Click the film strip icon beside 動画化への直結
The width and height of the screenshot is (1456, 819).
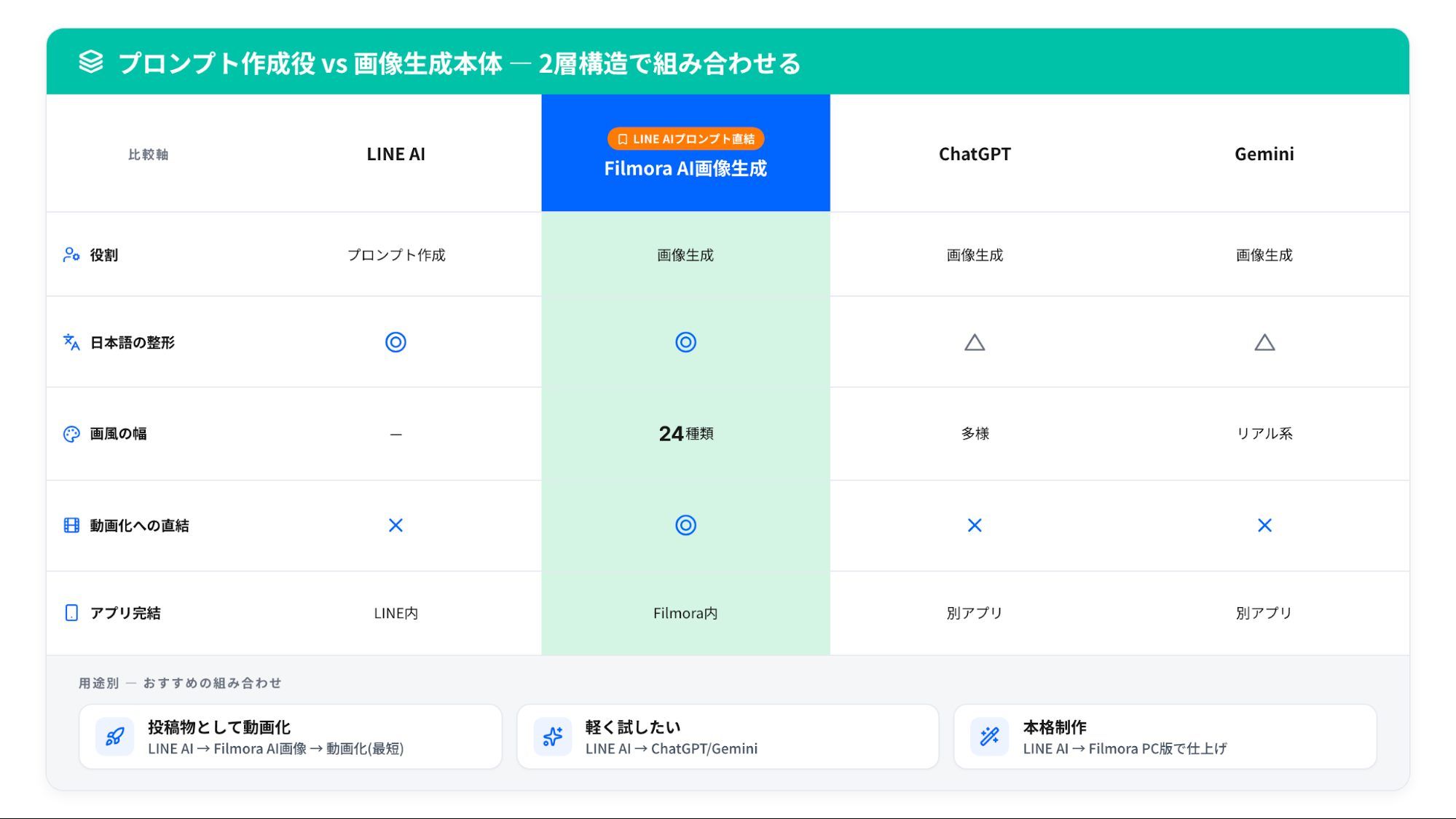point(71,526)
